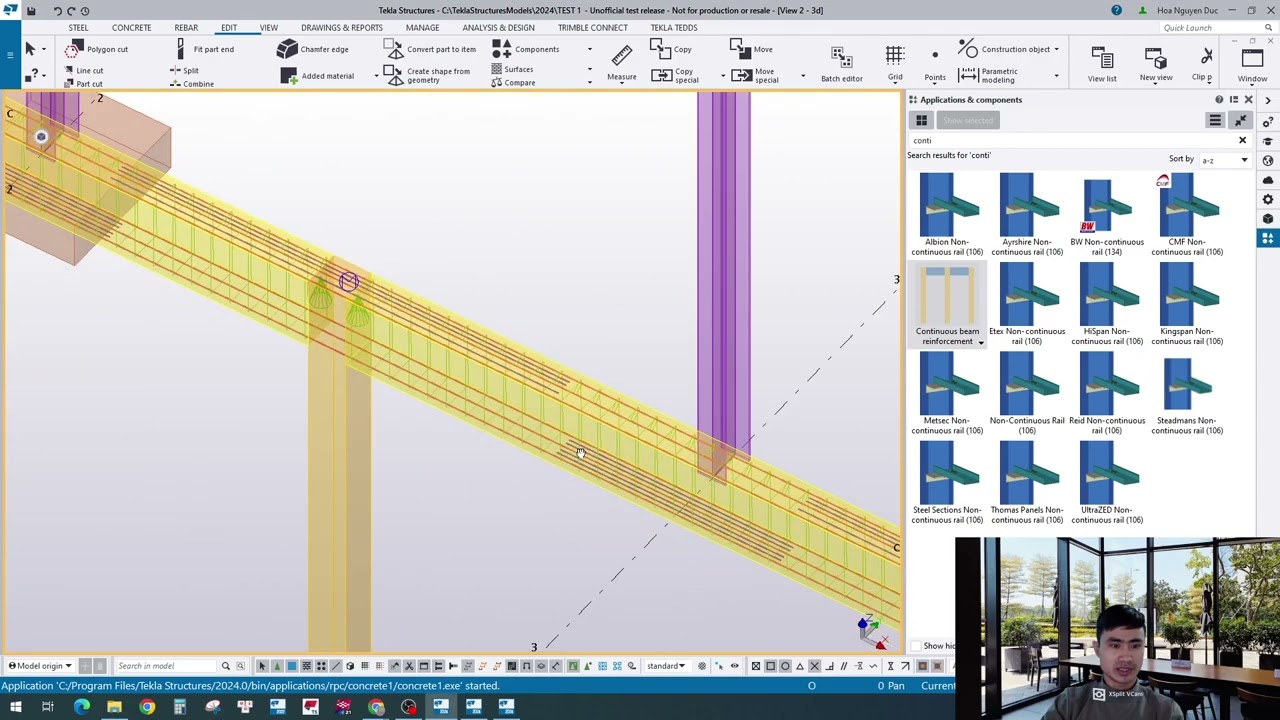Image resolution: width=1280 pixels, height=720 pixels.
Task: Open the graduation cap learning icon
Action: tap(1268, 140)
